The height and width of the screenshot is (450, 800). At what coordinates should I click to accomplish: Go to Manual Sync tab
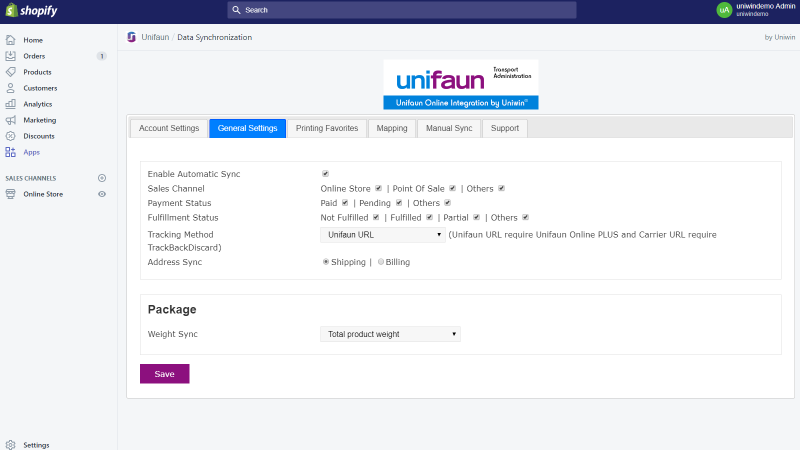click(449, 128)
